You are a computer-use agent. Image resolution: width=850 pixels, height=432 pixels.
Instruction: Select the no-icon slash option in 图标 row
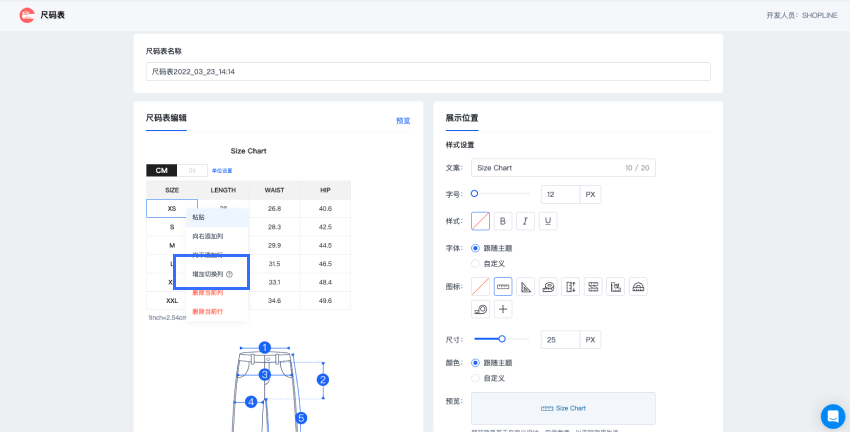[x=480, y=287]
